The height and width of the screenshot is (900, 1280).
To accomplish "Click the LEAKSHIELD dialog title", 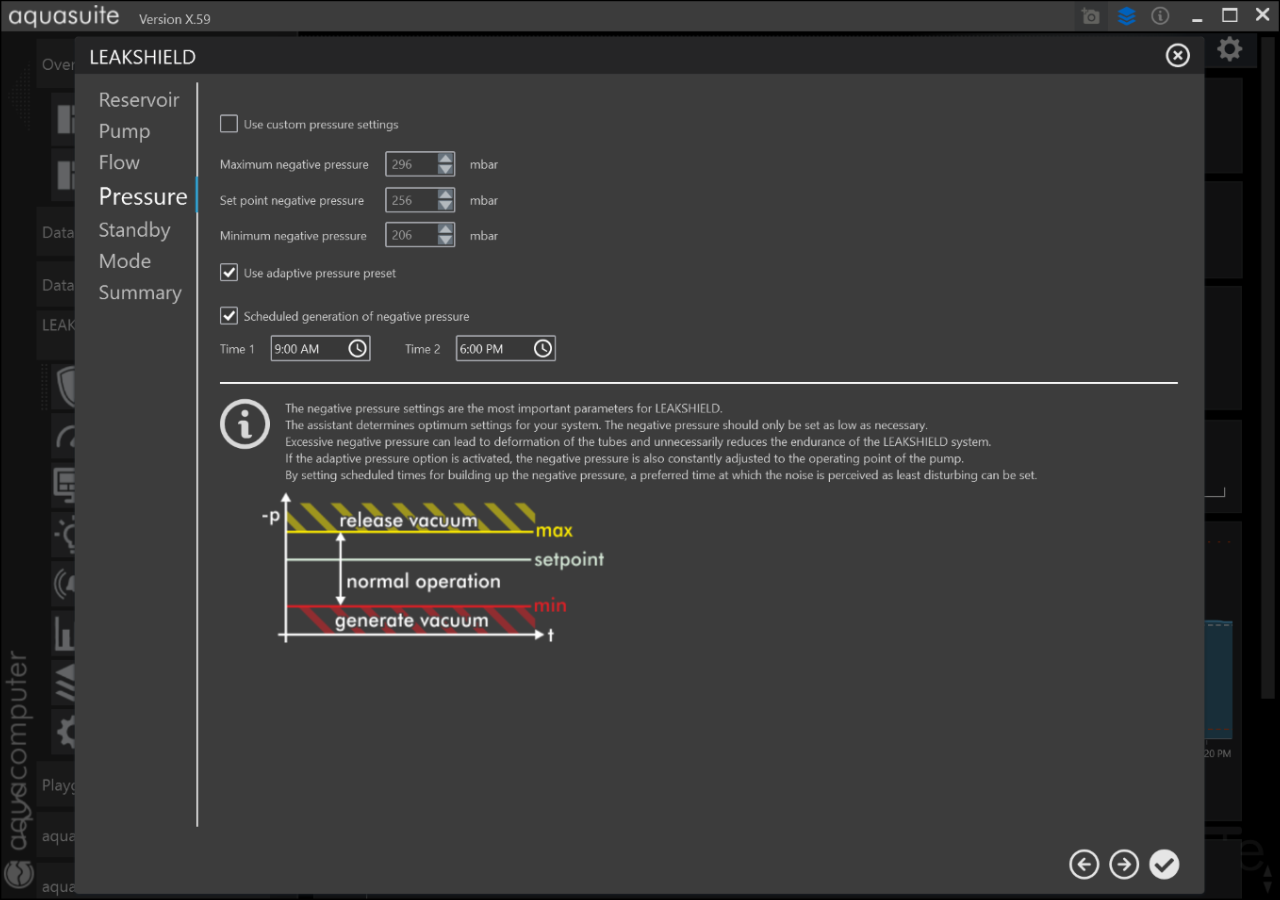I will pyautogui.click(x=142, y=57).
